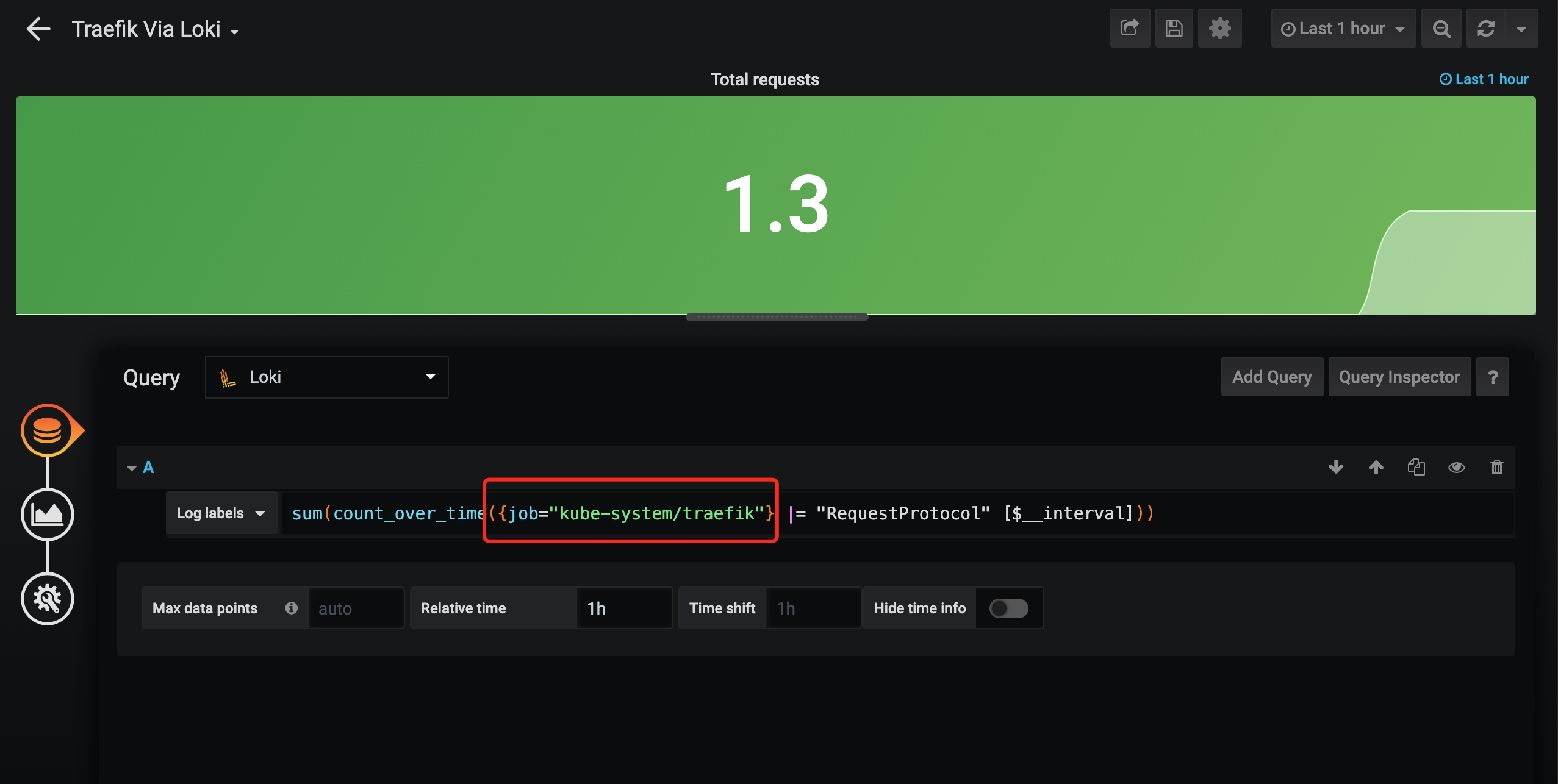
Task: Click the Max data points info icon
Action: (x=292, y=608)
